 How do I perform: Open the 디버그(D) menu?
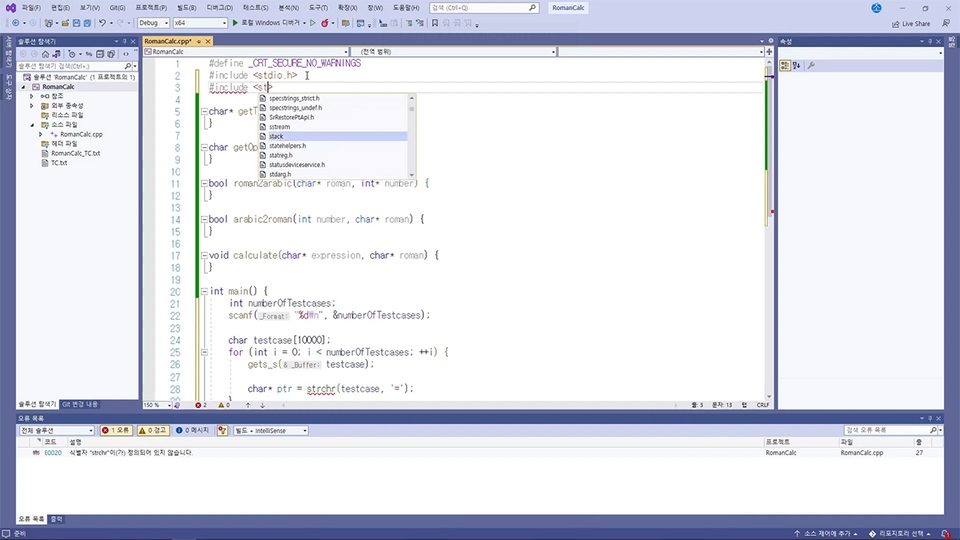(x=219, y=8)
